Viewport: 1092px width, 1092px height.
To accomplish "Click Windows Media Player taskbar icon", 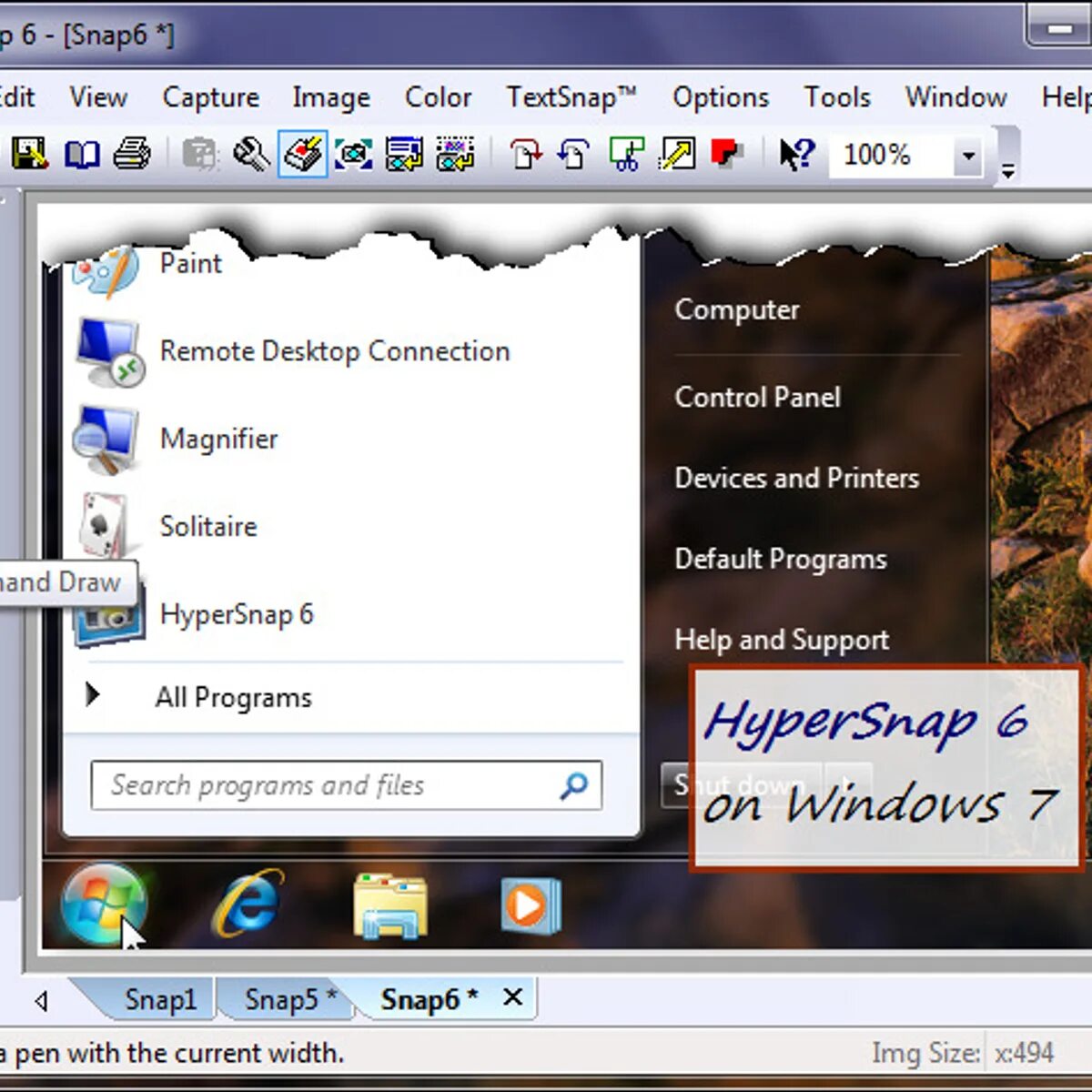I will tap(531, 905).
